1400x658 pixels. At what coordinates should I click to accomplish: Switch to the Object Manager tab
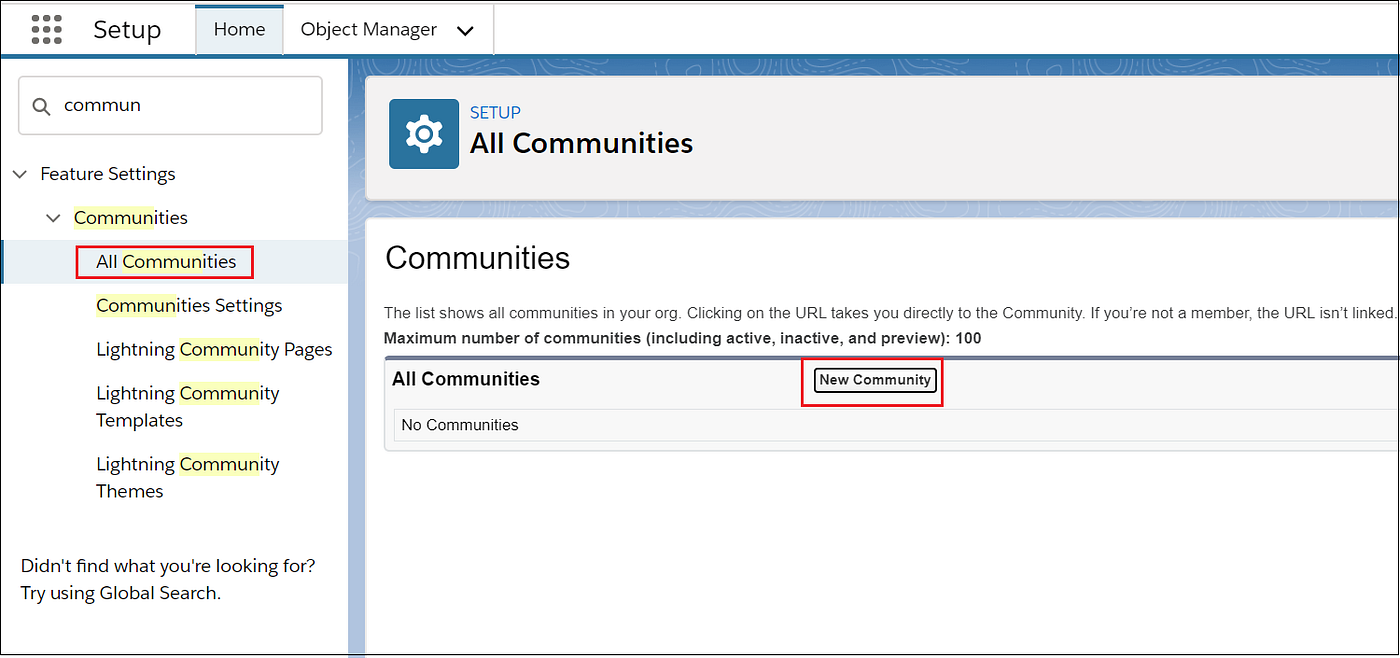point(369,29)
